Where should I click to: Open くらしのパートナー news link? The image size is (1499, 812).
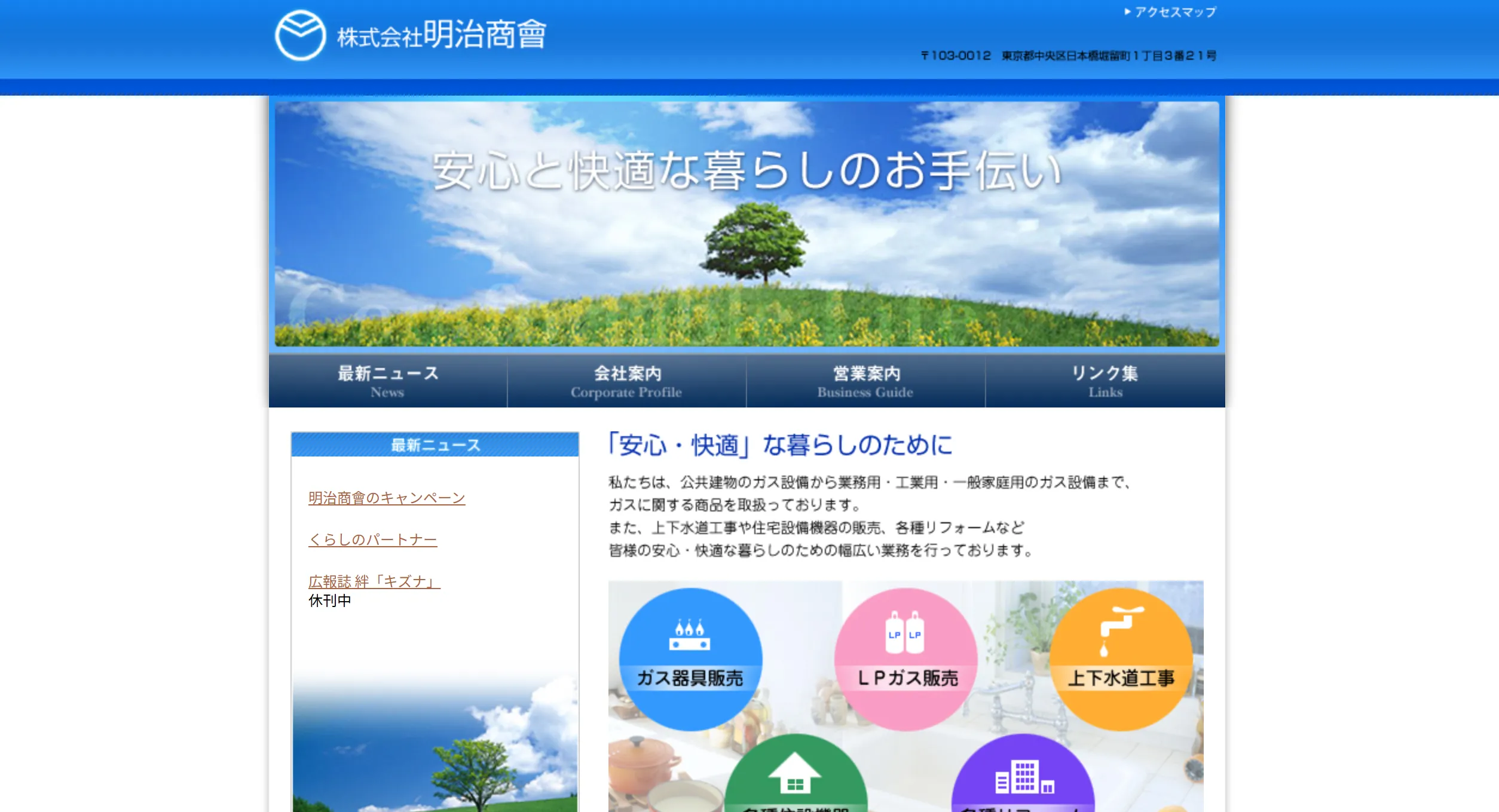point(373,540)
